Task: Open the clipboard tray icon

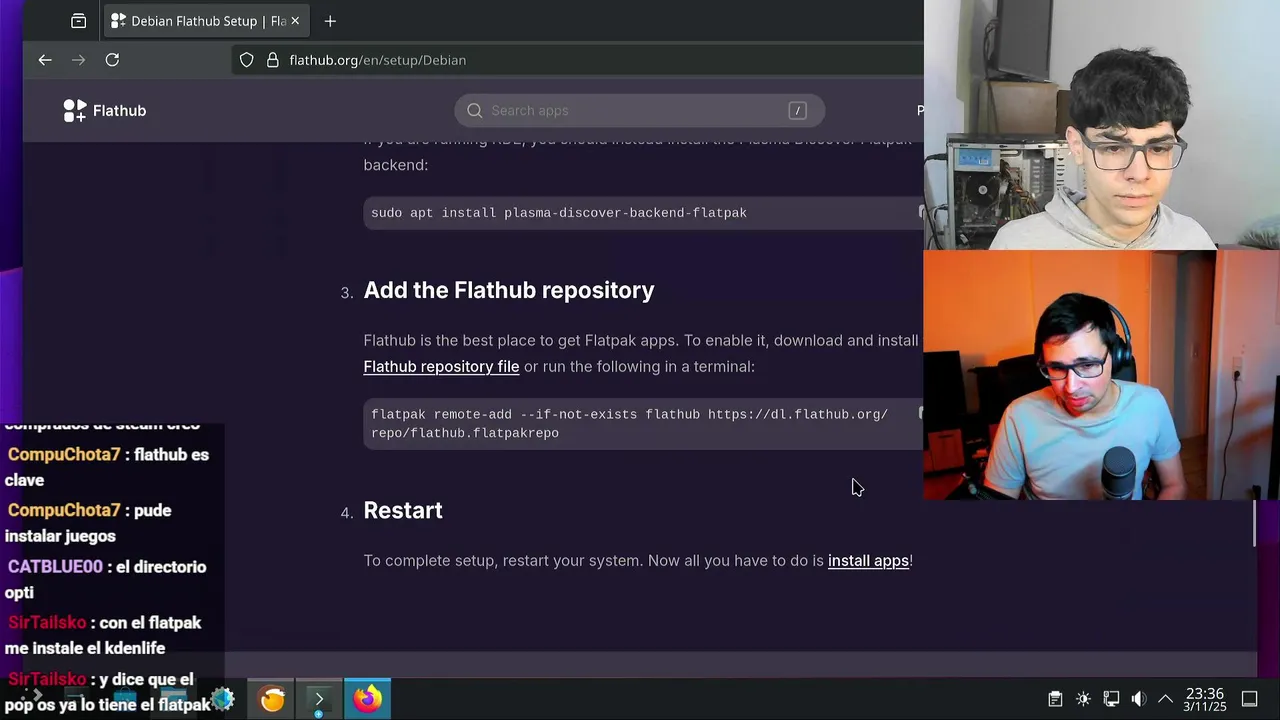Action: click(x=1055, y=699)
